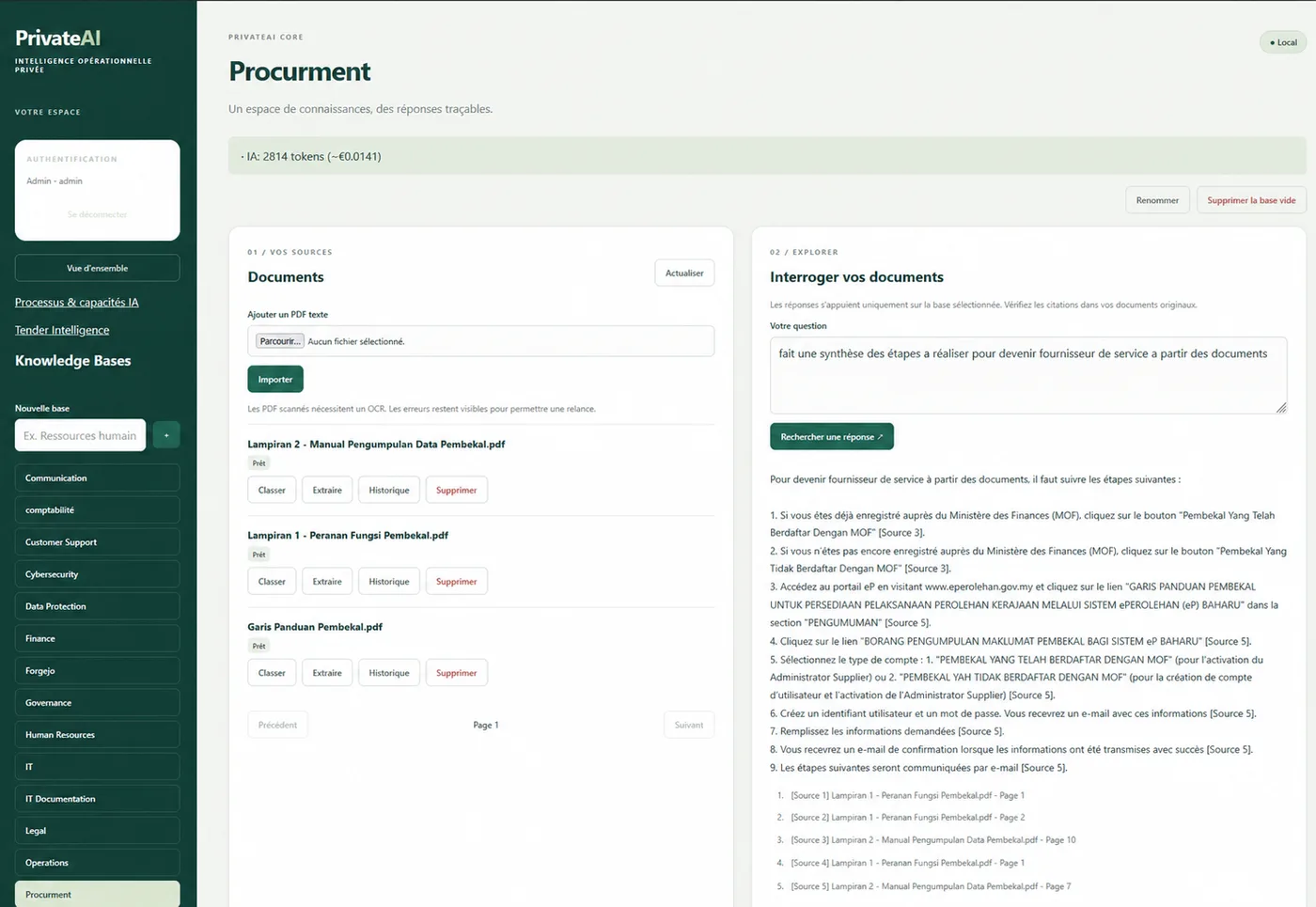Click Supprimer la base vide

[x=1251, y=200]
